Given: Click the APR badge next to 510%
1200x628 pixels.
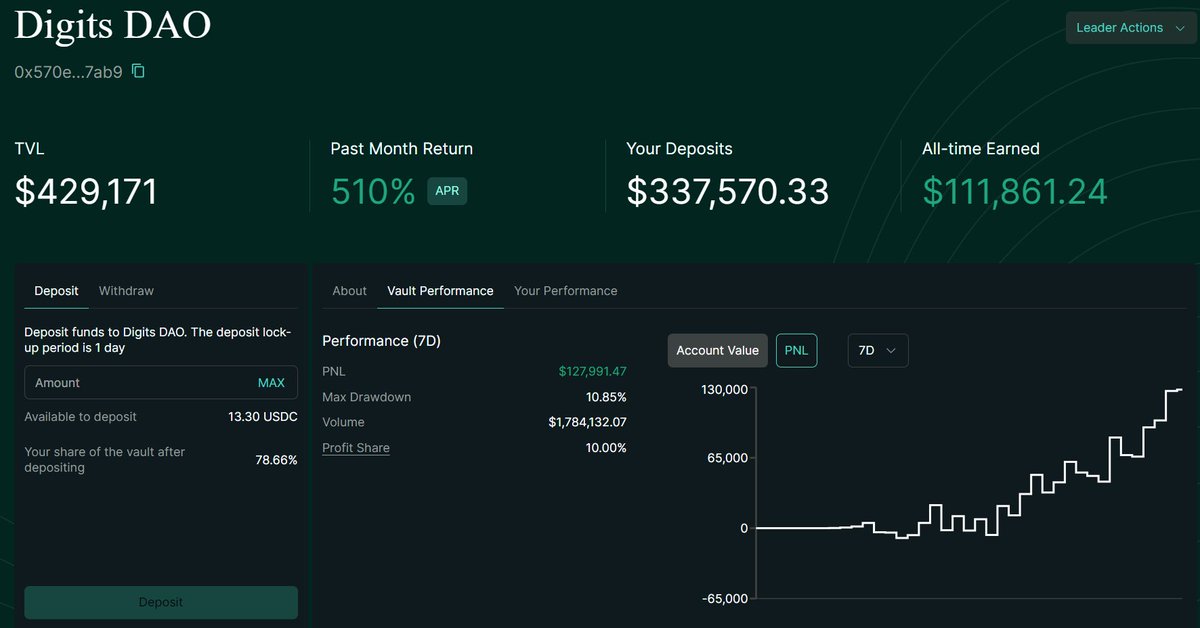Looking at the screenshot, I should pyautogui.click(x=447, y=191).
